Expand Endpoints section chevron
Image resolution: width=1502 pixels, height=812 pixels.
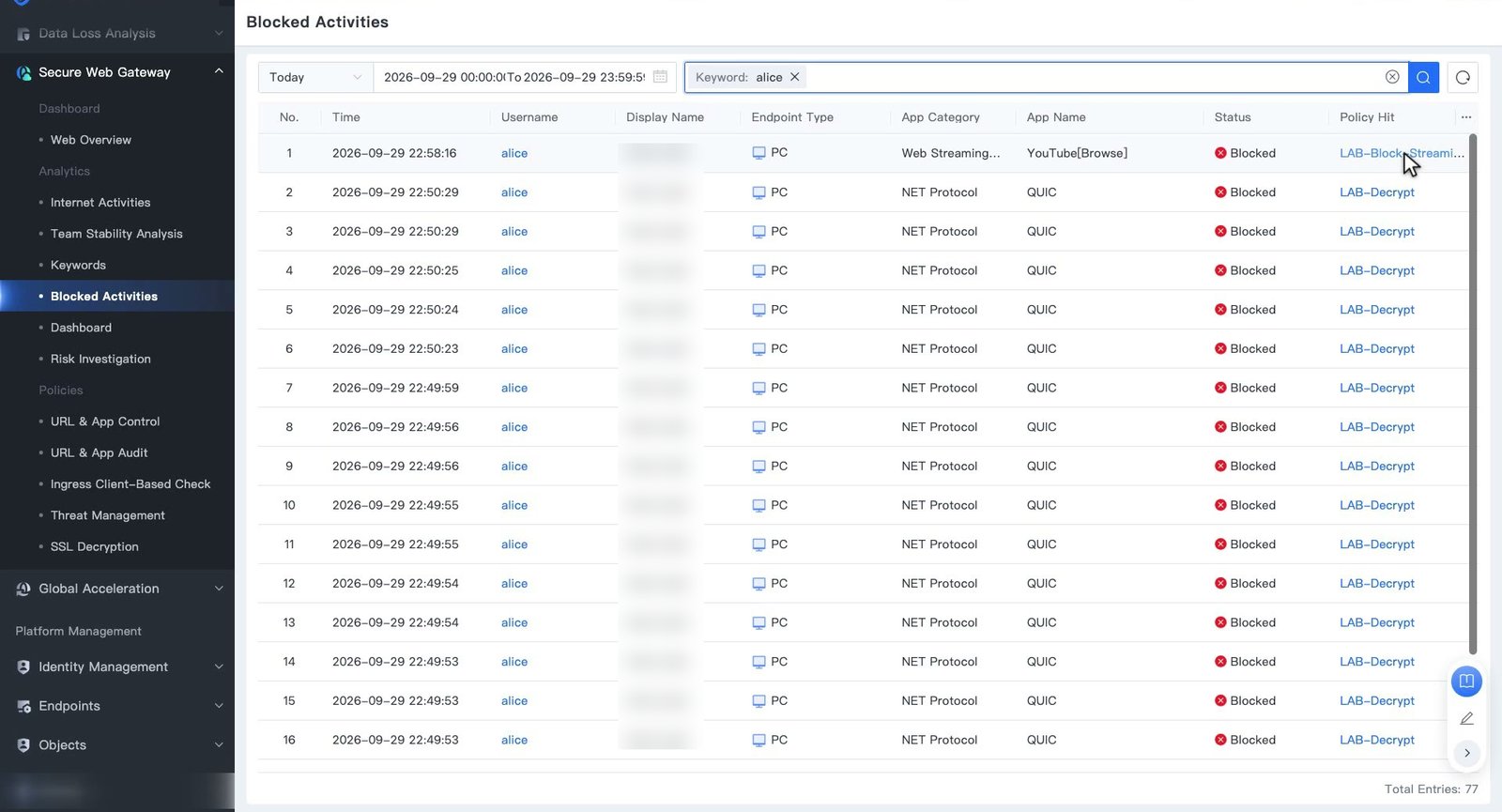pyautogui.click(x=219, y=706)
